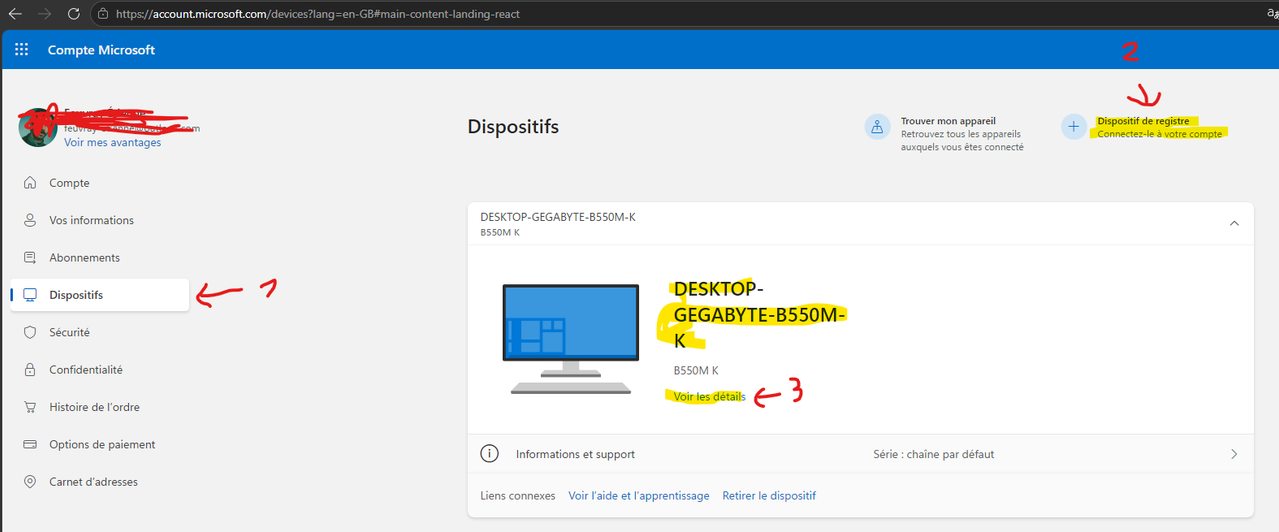The width and height of the screenshot is (1279, 532).
Task: Click the Voir les détails link
Action: (x=709, y=397)
